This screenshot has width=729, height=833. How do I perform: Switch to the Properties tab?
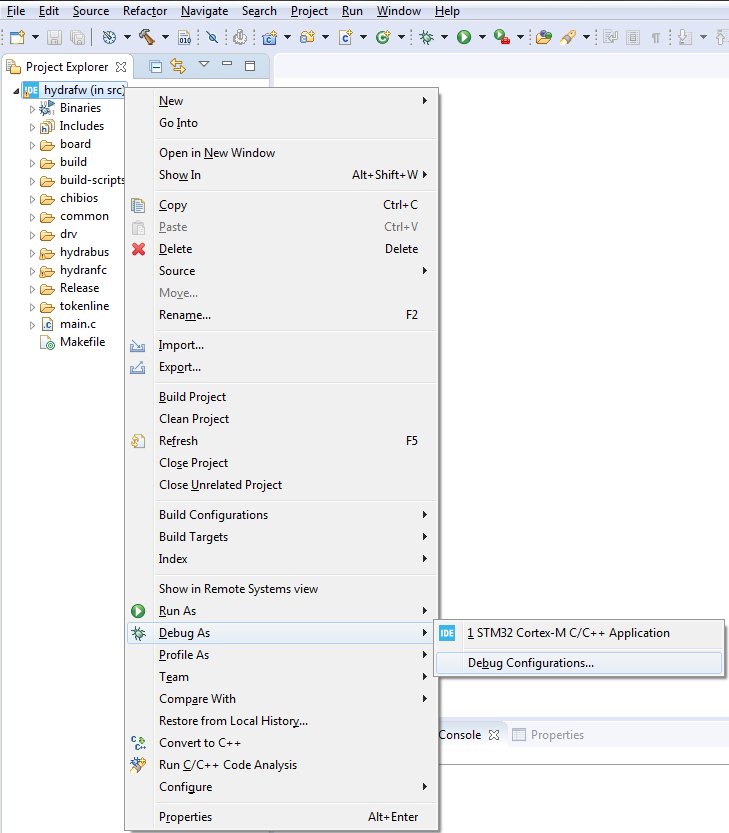click(x=548, y=735)
